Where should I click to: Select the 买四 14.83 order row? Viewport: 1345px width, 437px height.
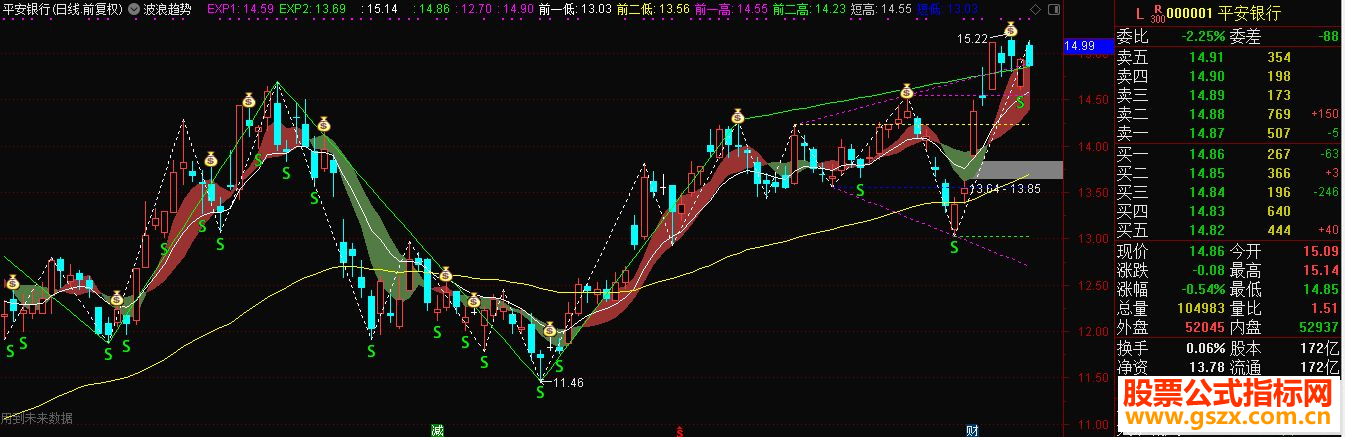click(x=1228, y=210)
